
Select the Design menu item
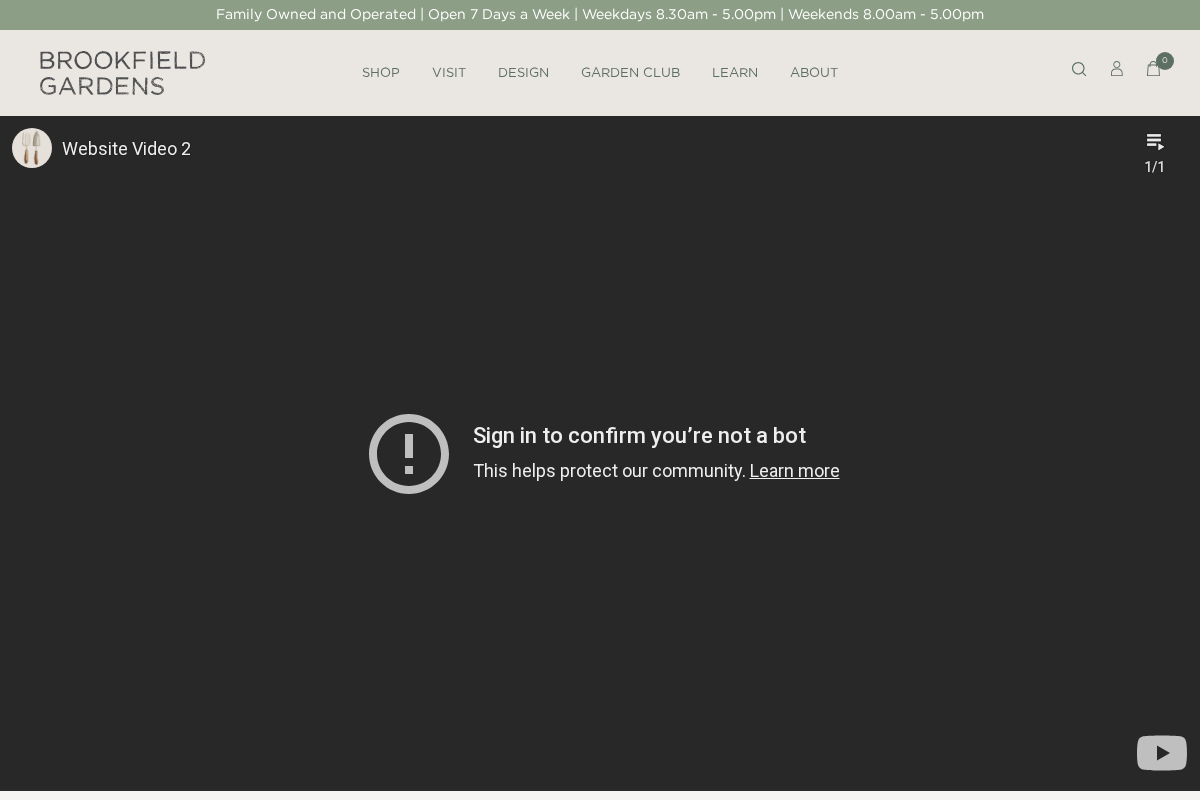[523, 72]
